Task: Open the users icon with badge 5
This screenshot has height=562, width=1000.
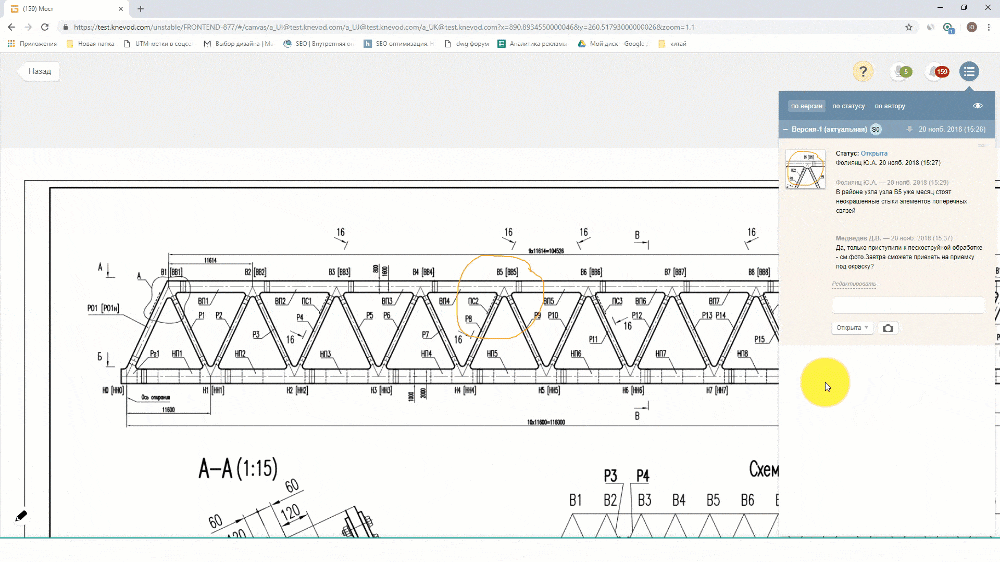Action: 902,71
